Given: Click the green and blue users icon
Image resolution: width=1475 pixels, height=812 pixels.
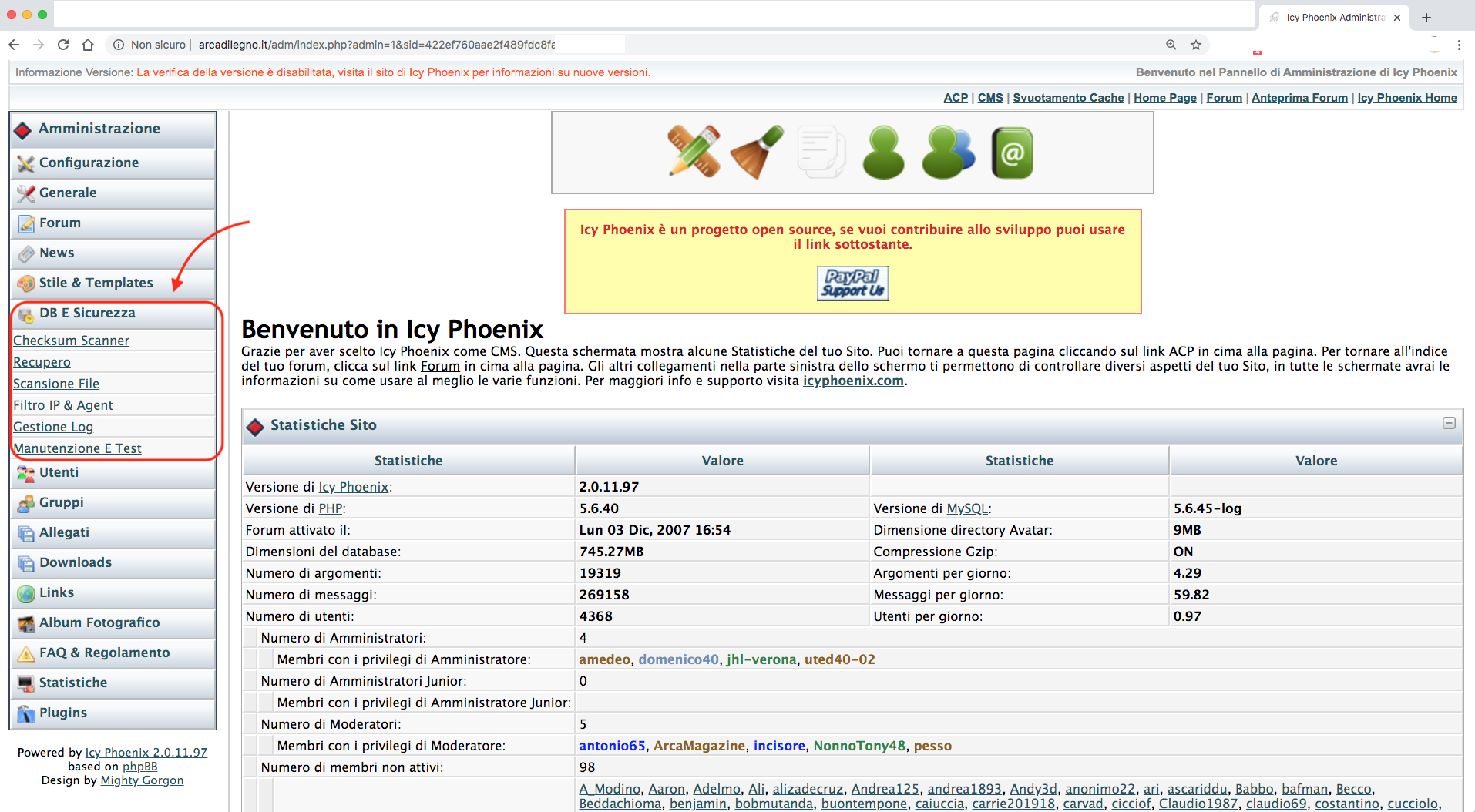Looking at the screenshot, I should (947, 153).
